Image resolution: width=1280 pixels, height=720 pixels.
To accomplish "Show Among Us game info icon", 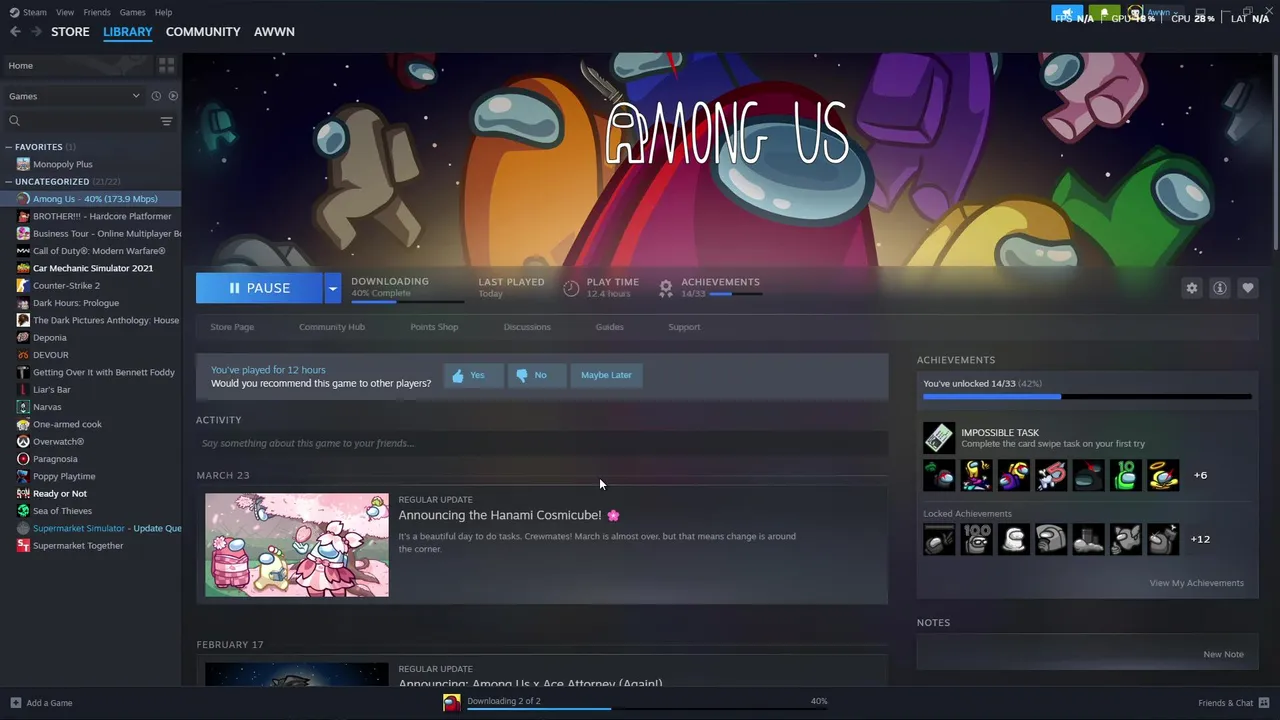I will (x=1220, y=288).
